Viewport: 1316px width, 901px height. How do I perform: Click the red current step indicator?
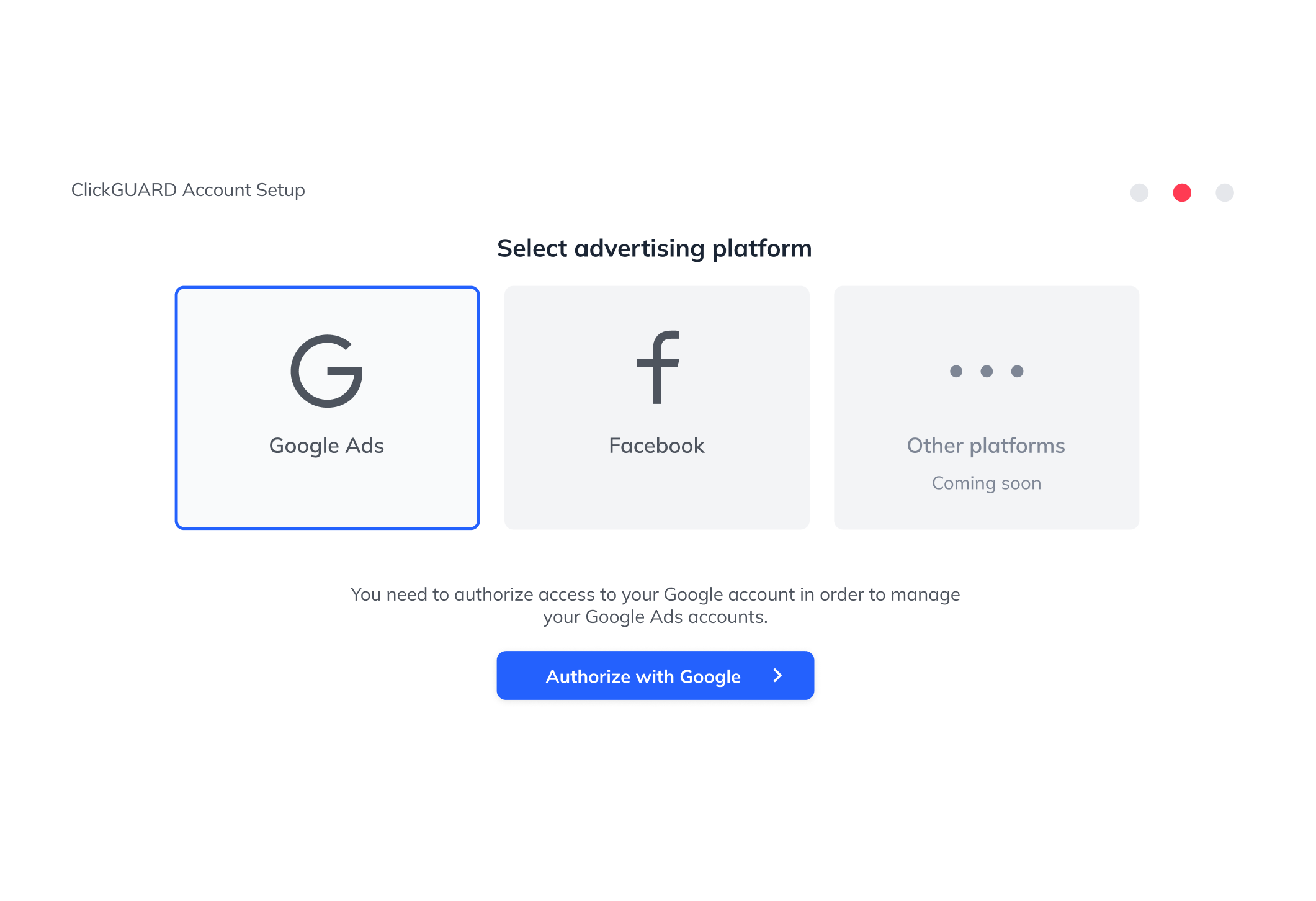(x=1182, y=192)
